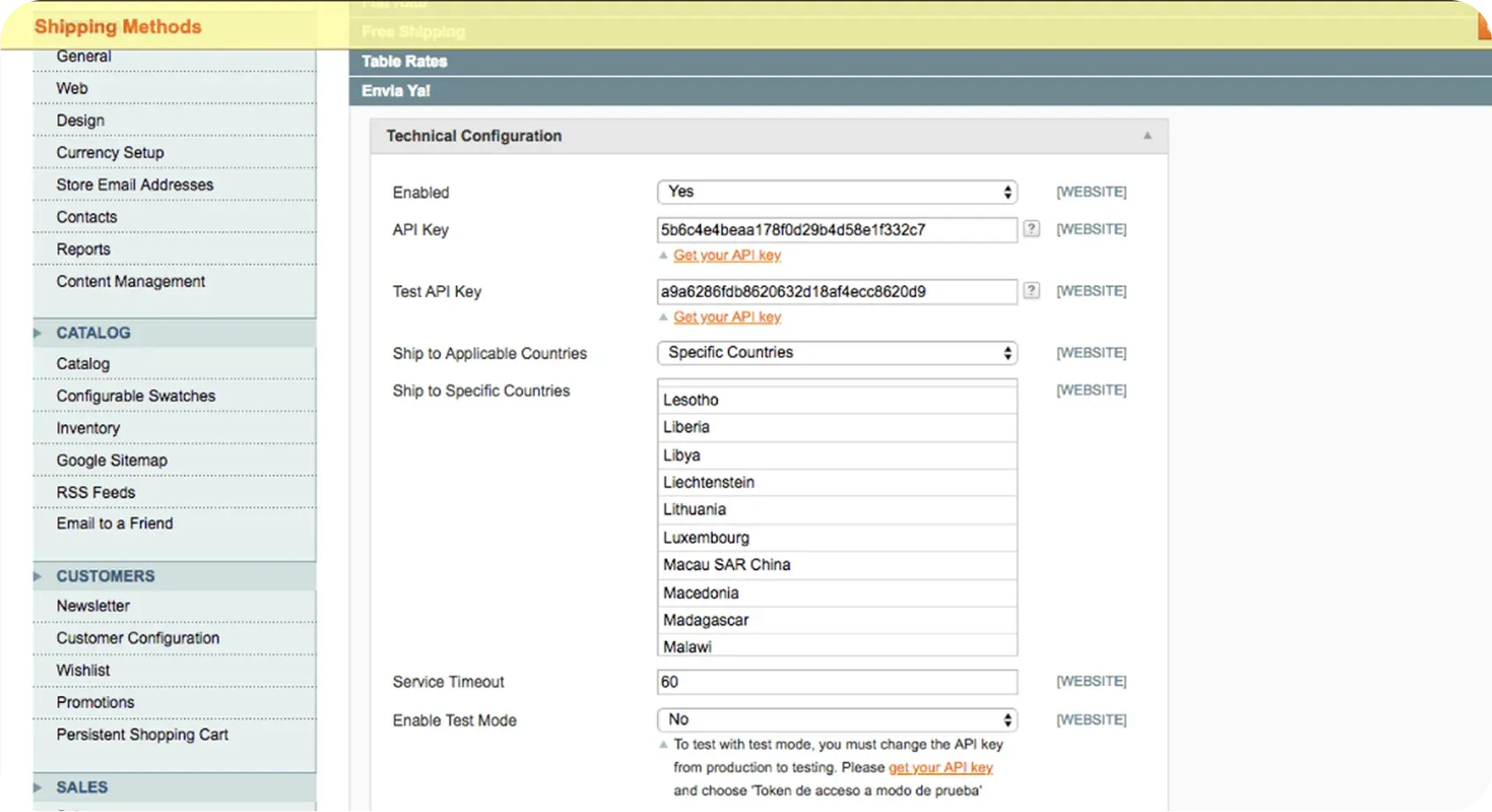The width and height of the screenshot is (1492, 812).
Task: Open the Table Rates section
Action: tap(404, 62)
